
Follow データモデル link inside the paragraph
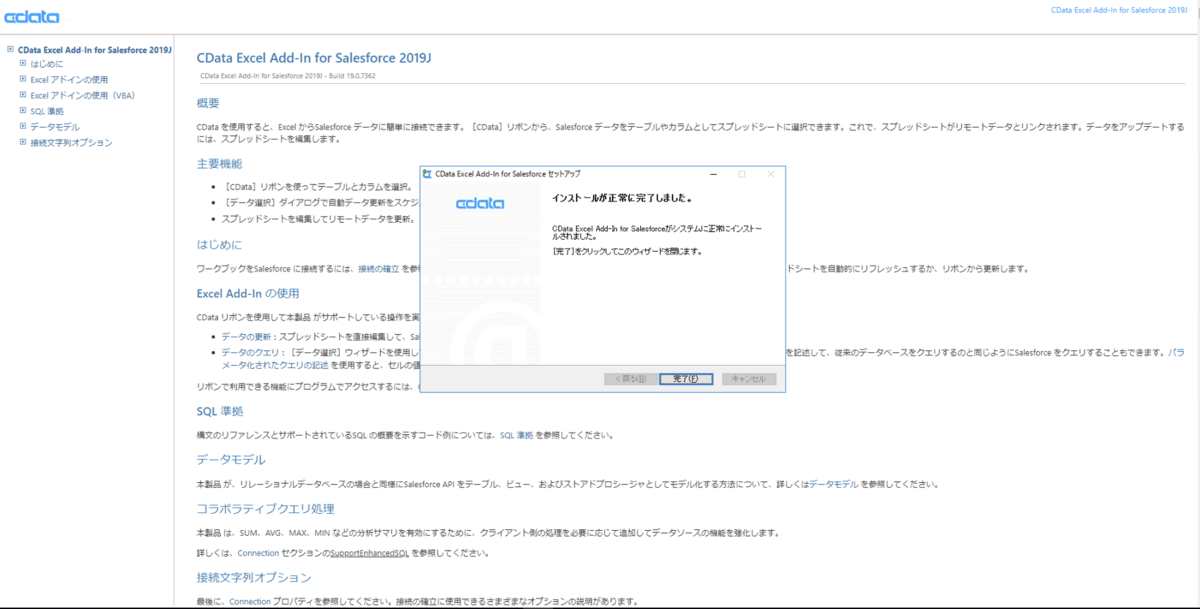834,484
